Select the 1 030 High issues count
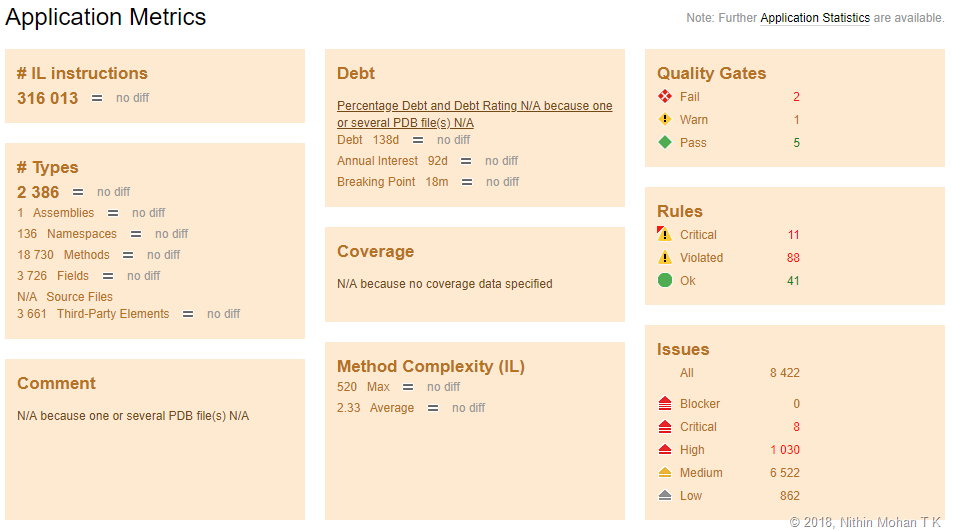 tap(784, 450)
